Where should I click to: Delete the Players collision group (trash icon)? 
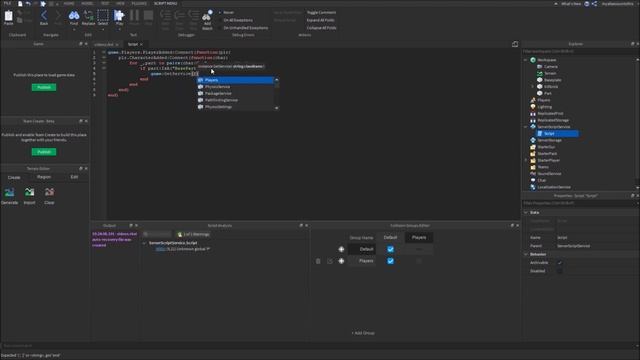(318, 261)
